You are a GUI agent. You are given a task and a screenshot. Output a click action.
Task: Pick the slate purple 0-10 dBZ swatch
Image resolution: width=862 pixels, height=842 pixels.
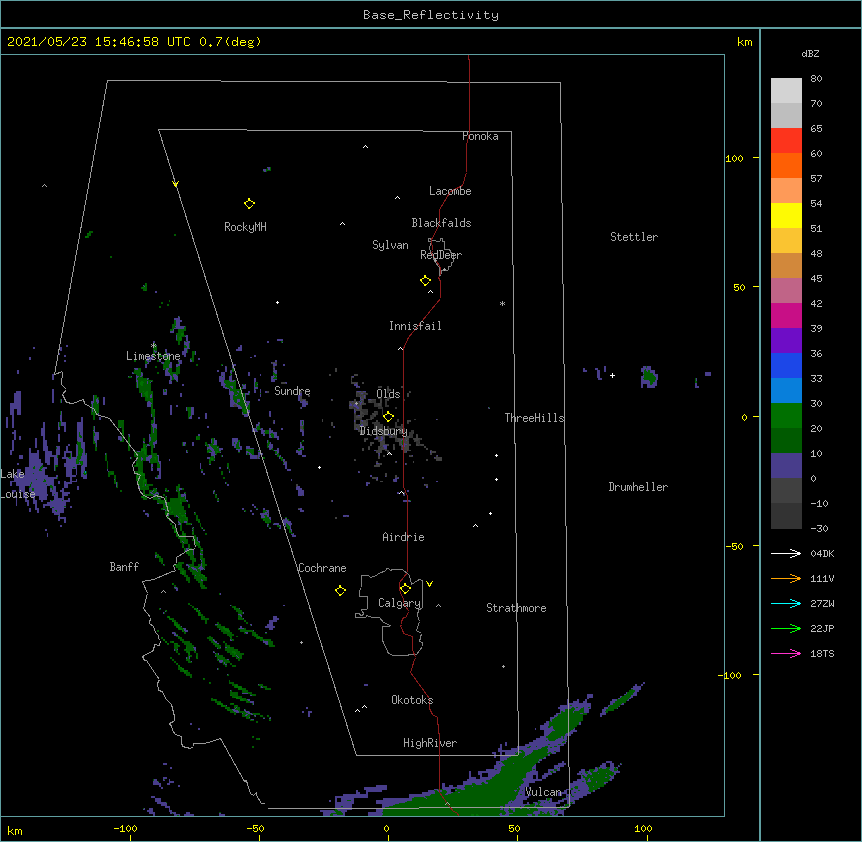pyautogui.click(x=786, y=466)
